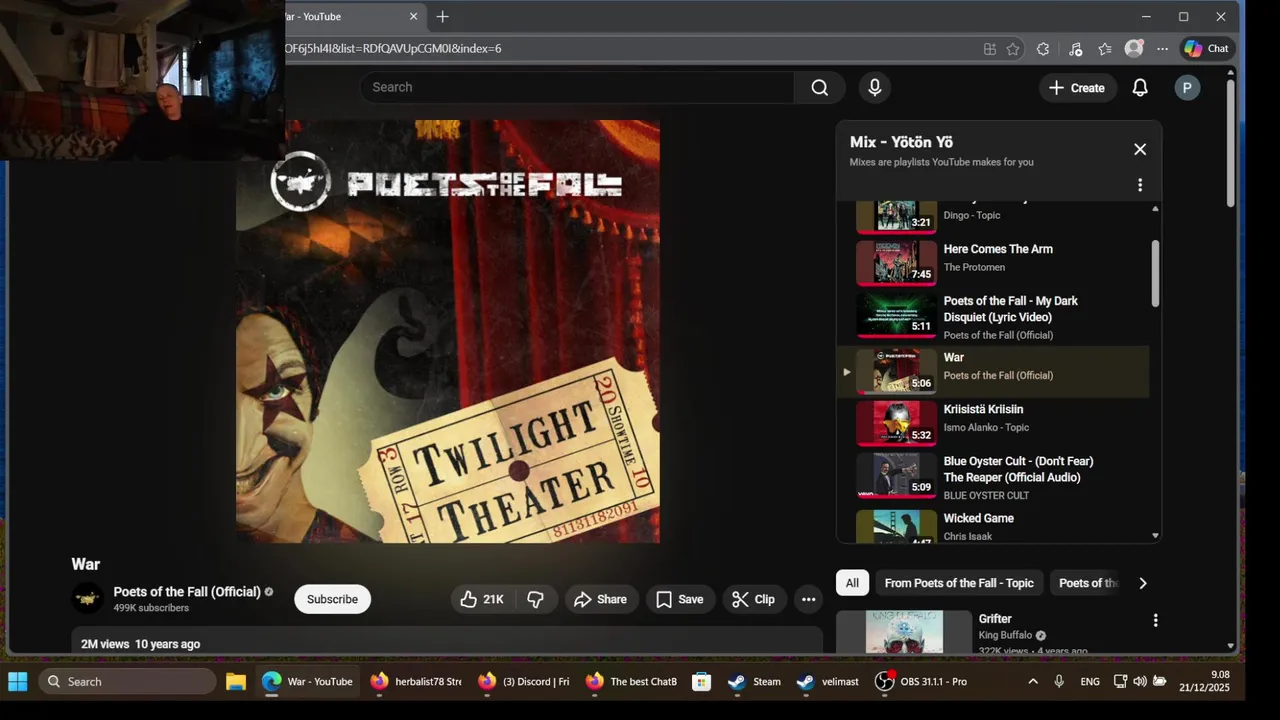This screenshot has width=1280, height=720.
Task: Open the media control music note icon
Action: [x=1075, y=48]
